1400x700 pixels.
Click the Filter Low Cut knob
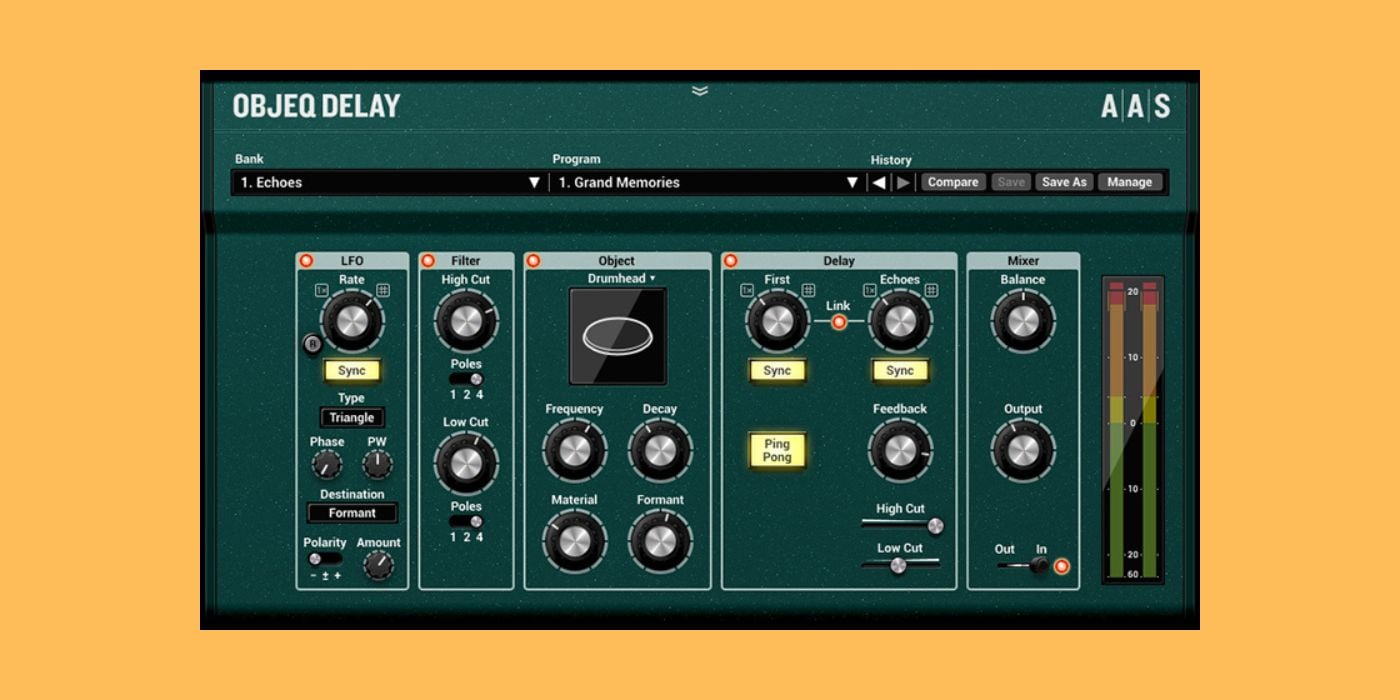[466, 463]
